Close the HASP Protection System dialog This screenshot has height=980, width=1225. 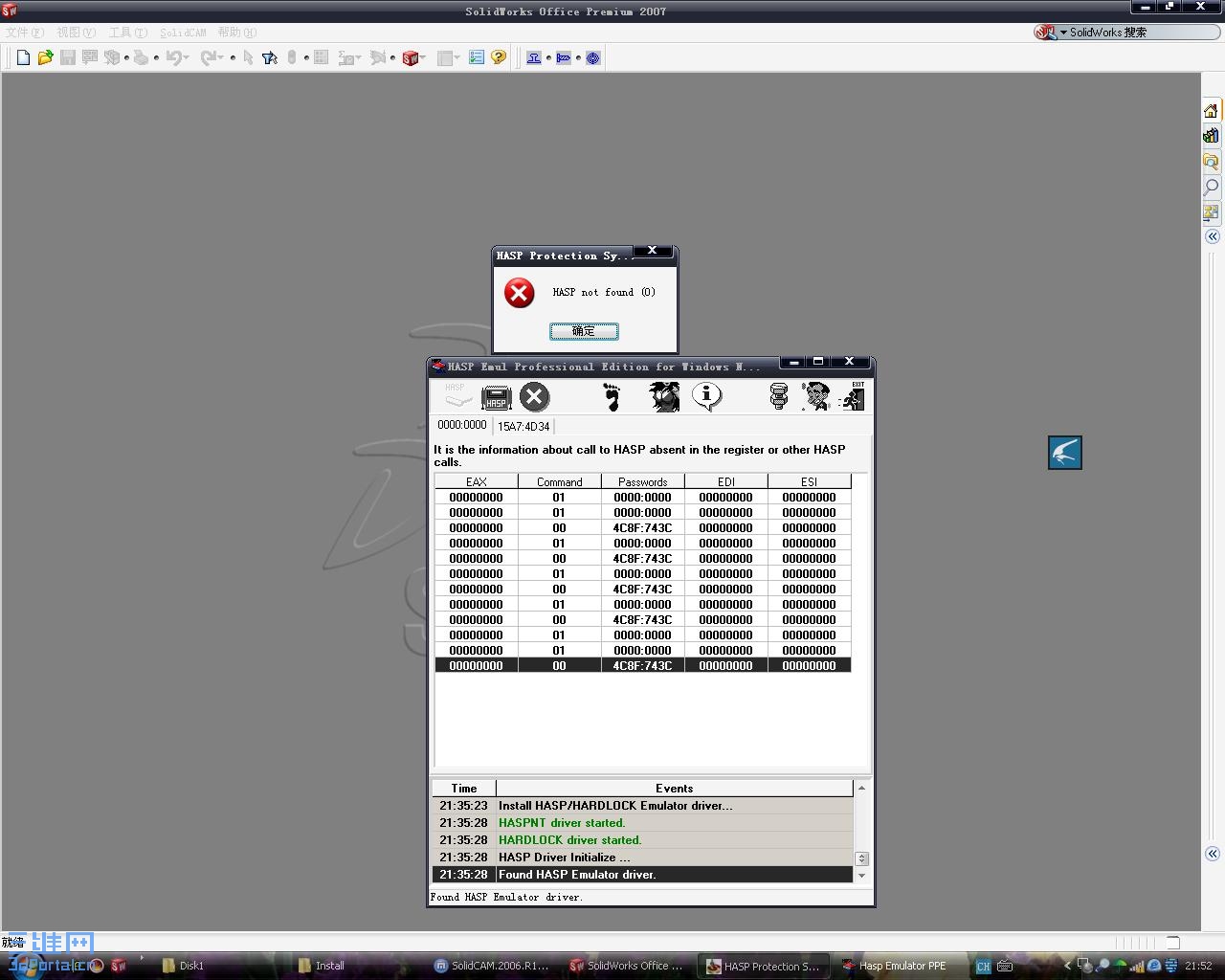(653, 252)
